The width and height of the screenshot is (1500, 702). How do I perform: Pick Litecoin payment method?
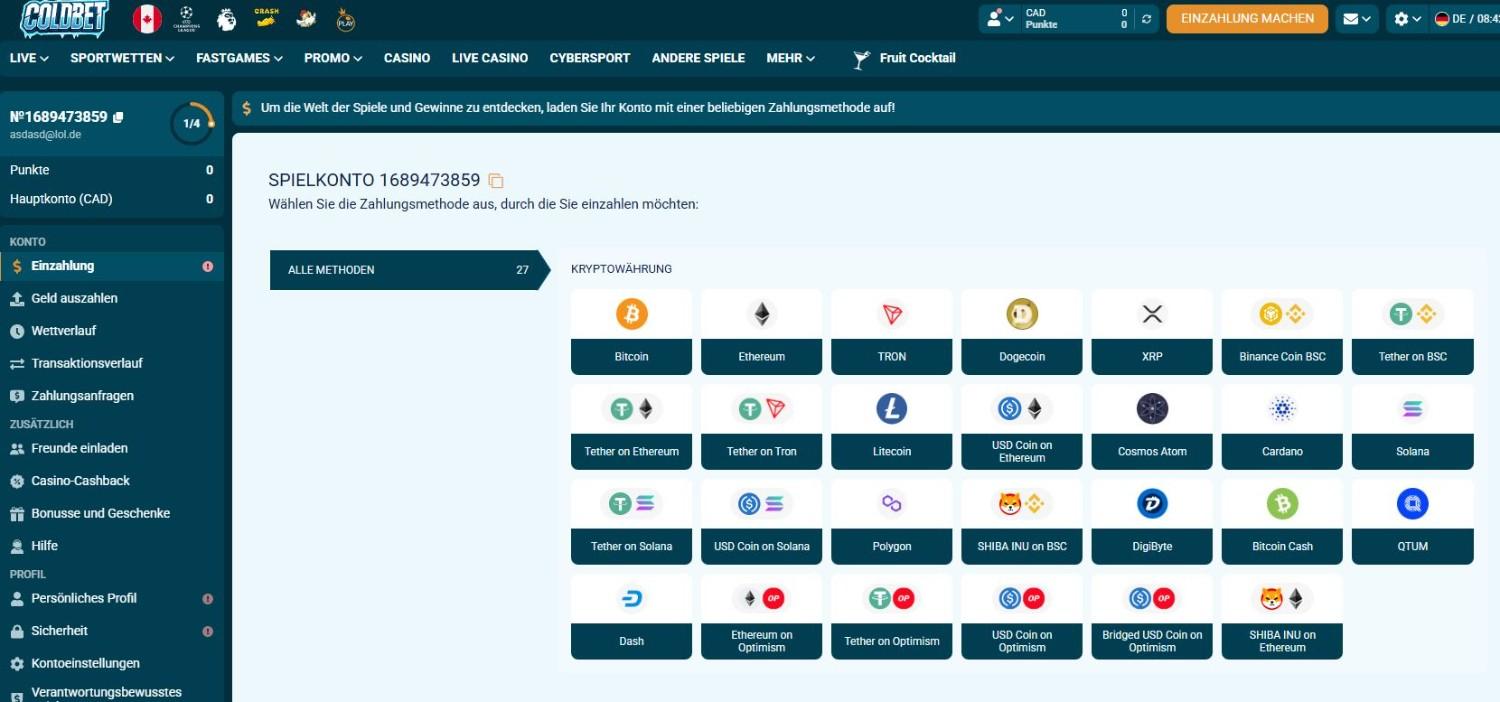[x=891, y=427]
